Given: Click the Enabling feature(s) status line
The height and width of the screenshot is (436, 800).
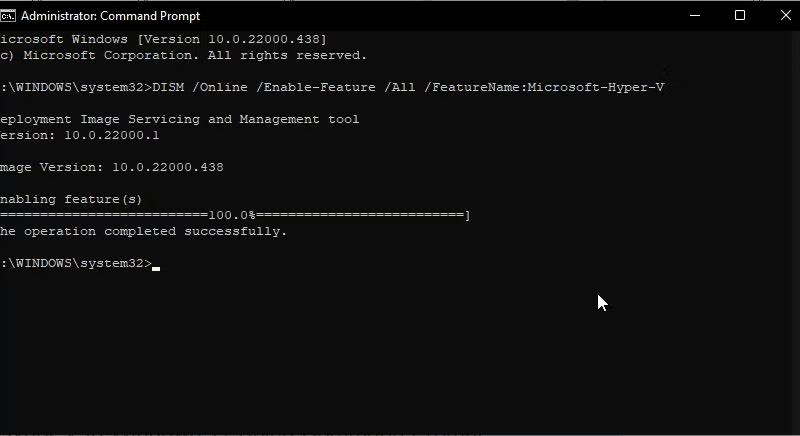Looking at the screenshot, I should pos(71,199).
